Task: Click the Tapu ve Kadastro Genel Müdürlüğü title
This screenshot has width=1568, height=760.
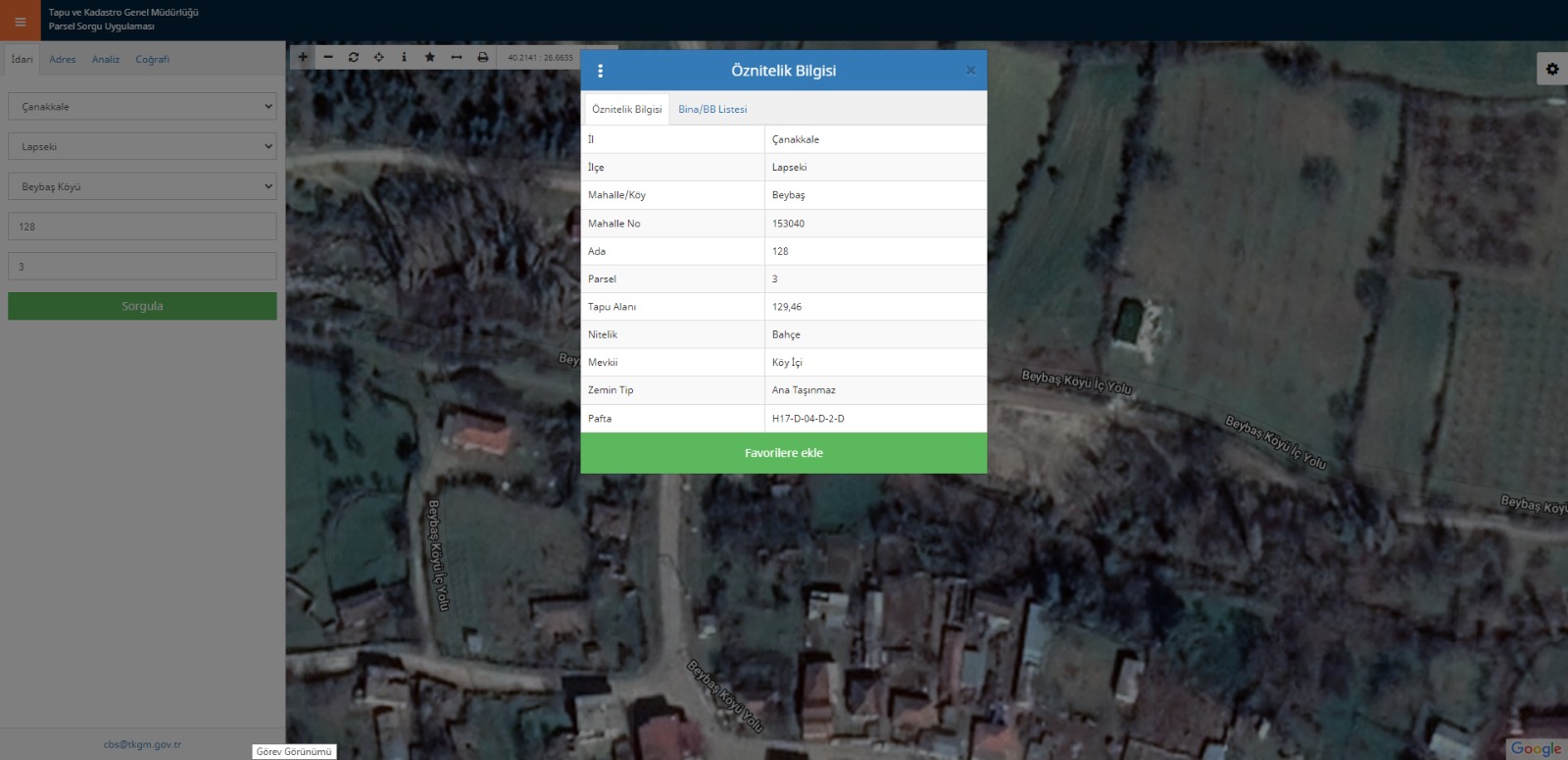Action: point(123,13)
